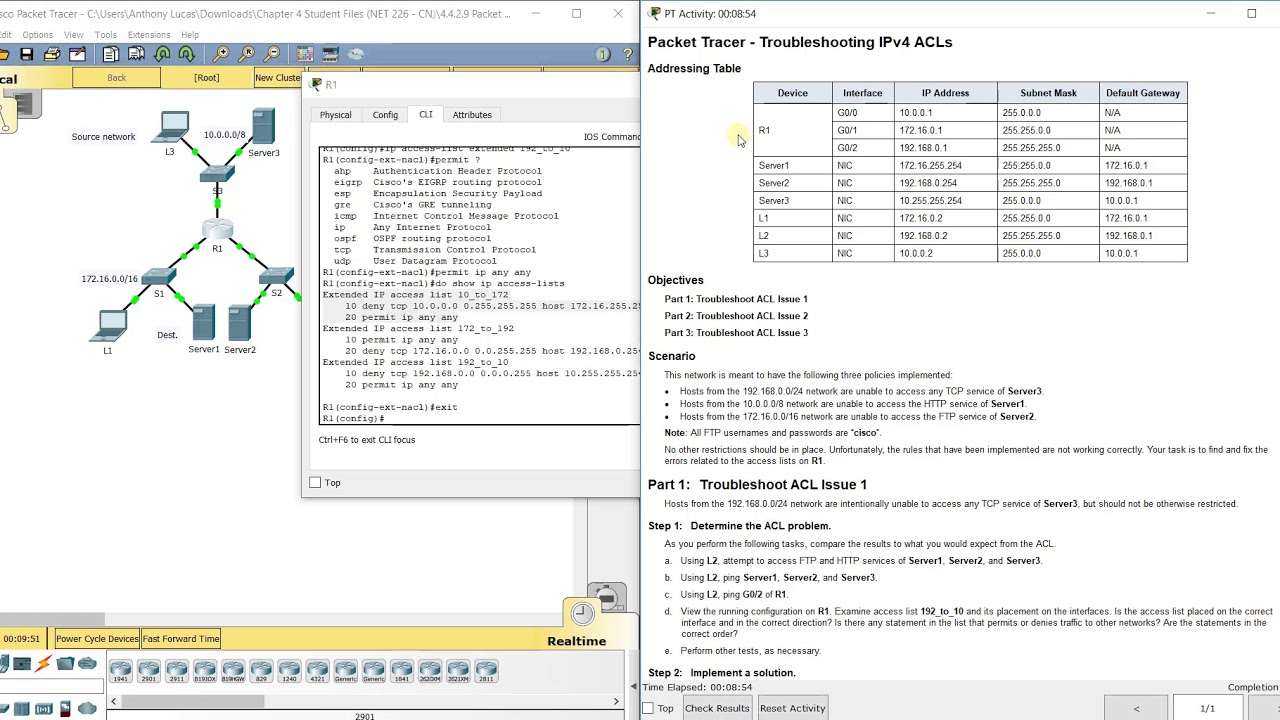Choose the Connections lightning bolt category

pos(43,664)
